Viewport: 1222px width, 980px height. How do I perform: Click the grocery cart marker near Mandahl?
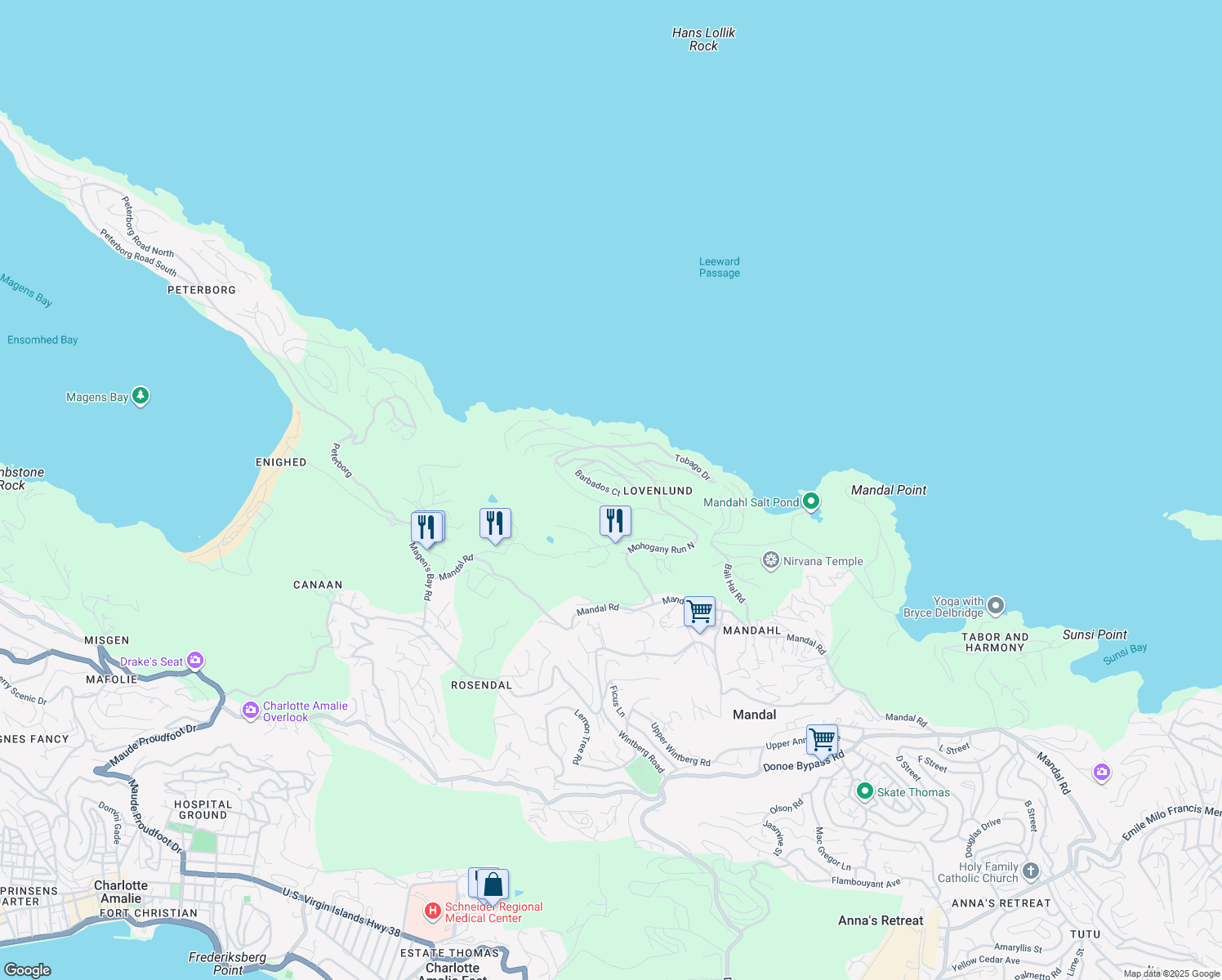699,611
